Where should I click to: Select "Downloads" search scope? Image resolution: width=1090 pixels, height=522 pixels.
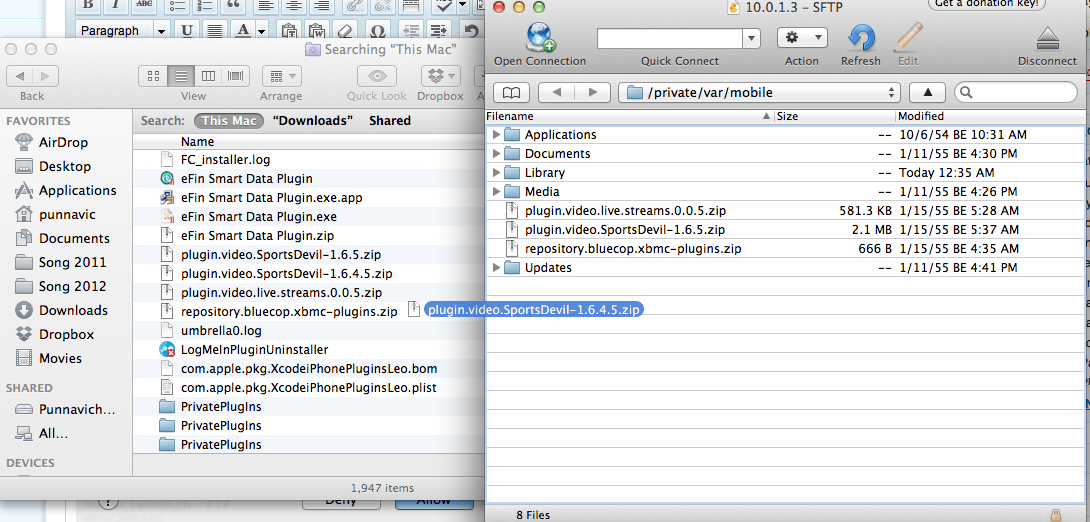[x=312, y=120]
